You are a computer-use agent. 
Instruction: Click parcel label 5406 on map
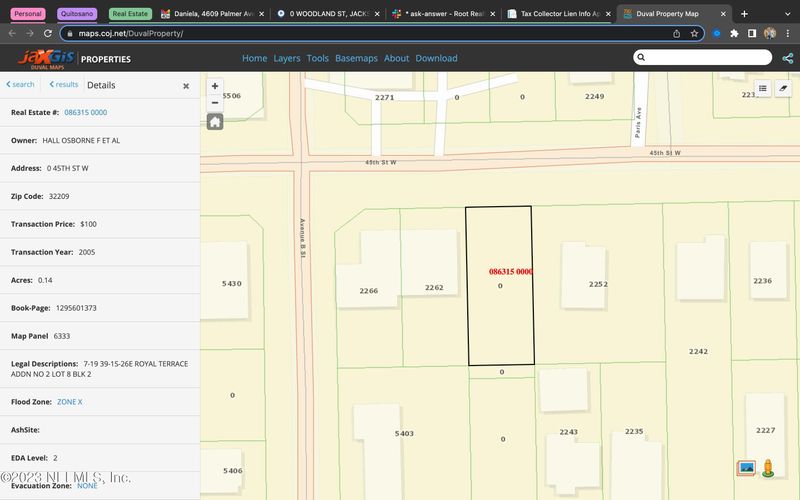[233, 471]
